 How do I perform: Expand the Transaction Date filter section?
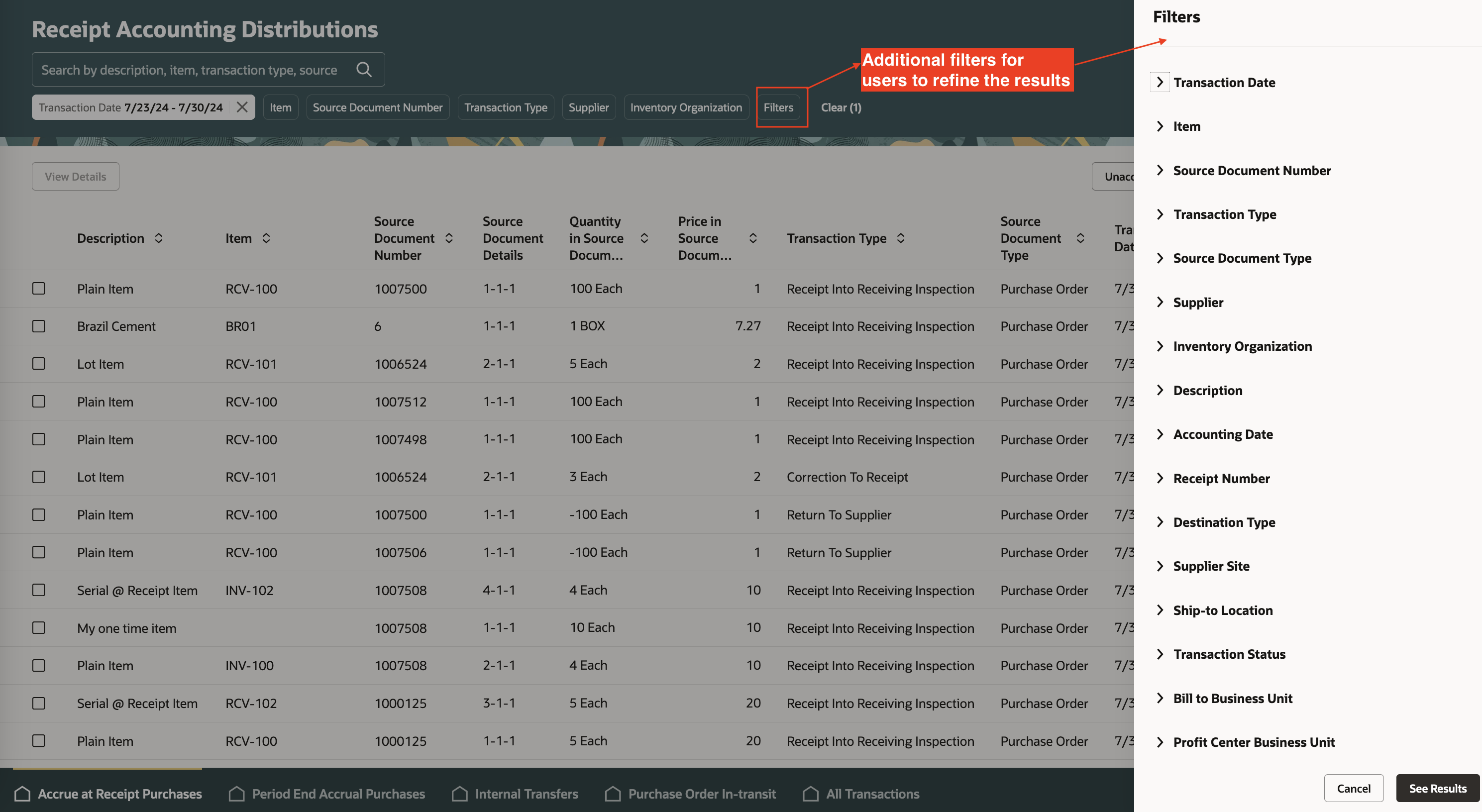point(1160,82)
